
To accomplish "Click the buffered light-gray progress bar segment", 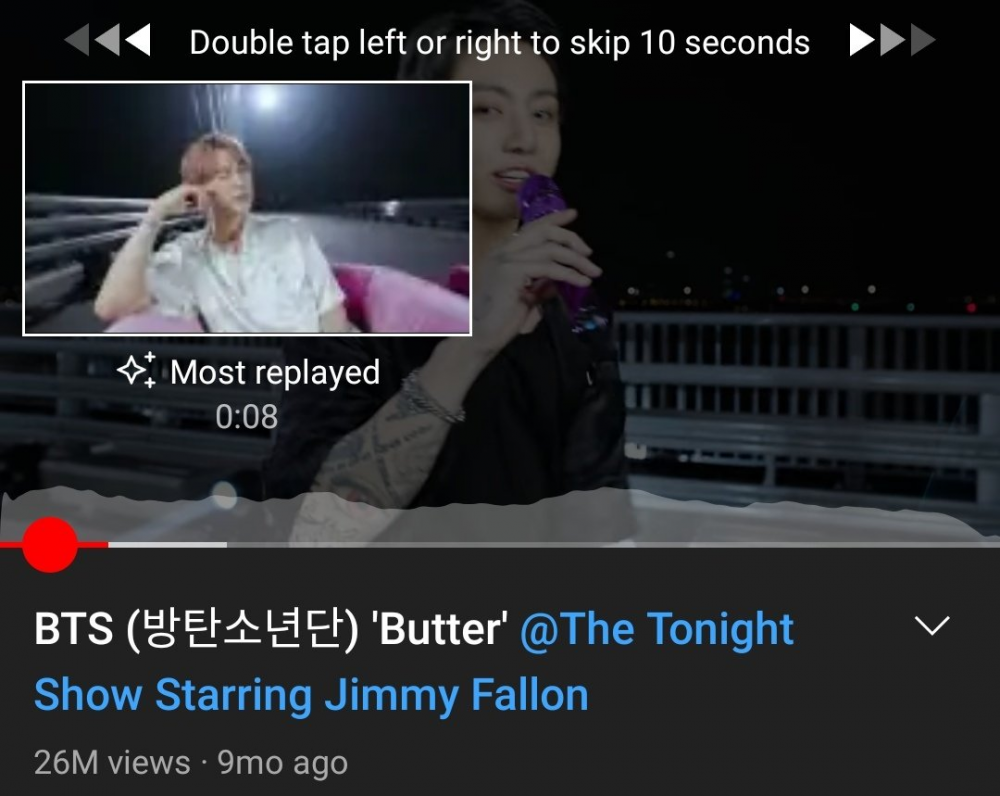I will [167, 545].
